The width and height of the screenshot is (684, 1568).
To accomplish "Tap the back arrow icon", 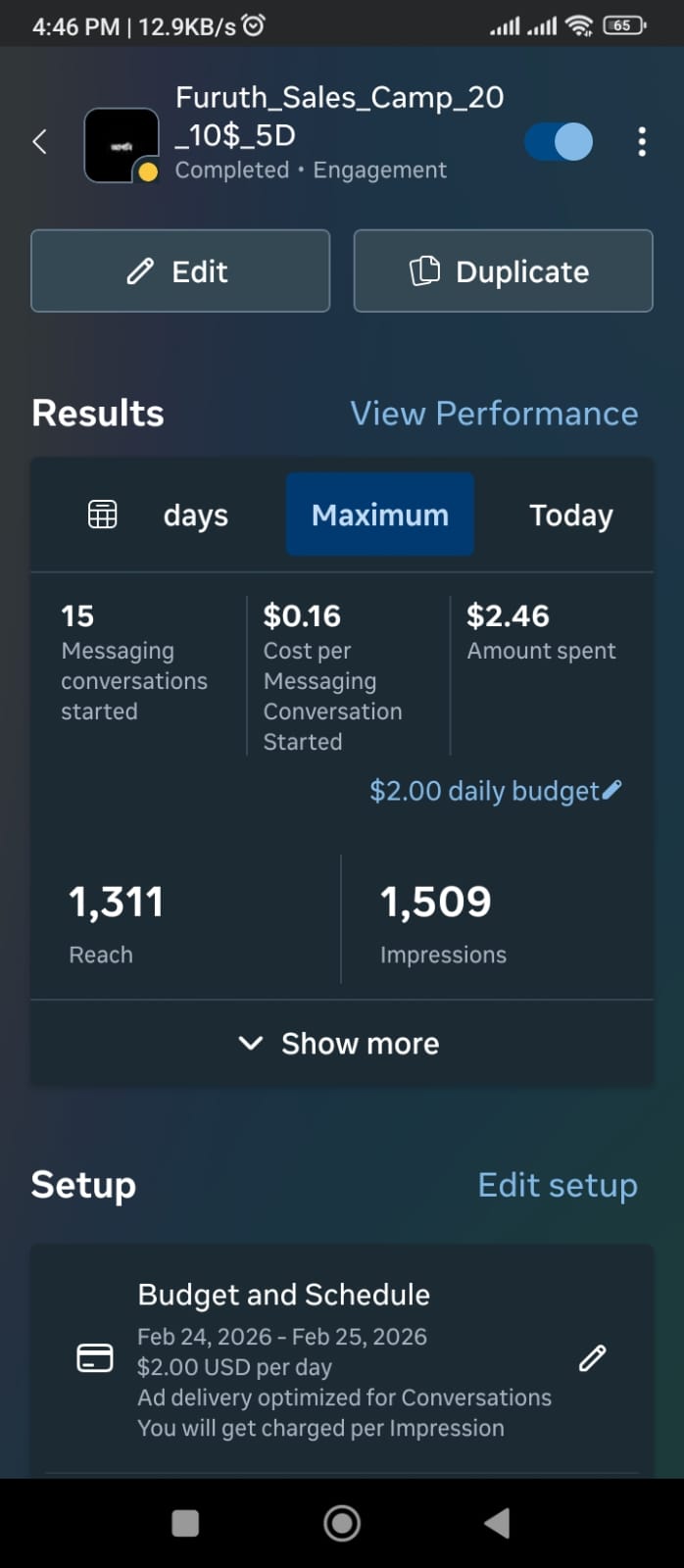I will (x=40, y=142).
